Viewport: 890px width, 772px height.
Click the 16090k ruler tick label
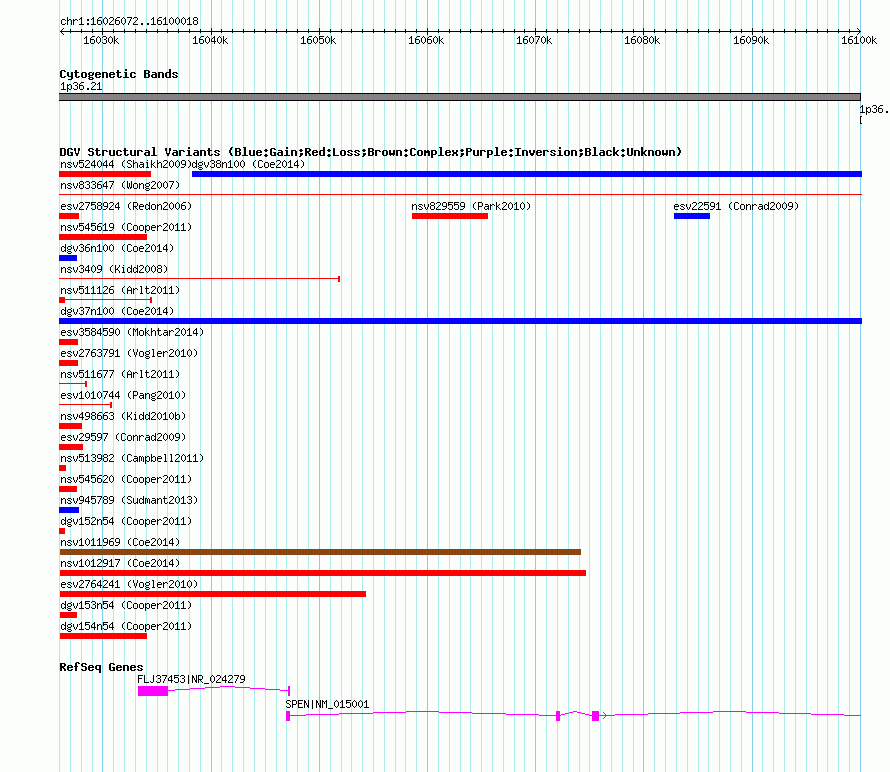tap(751, 40)
